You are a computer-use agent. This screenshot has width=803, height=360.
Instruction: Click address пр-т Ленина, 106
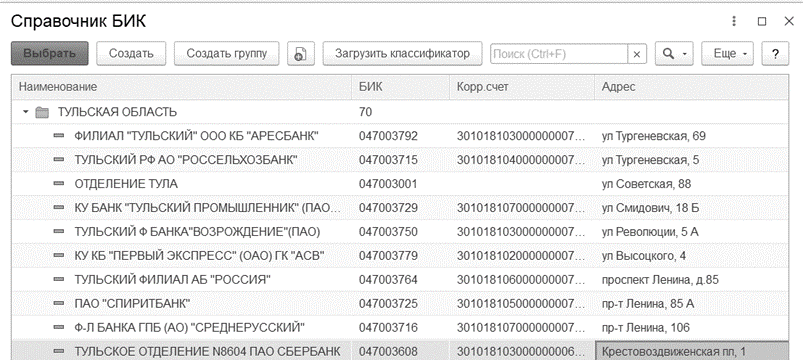(646, 327)
